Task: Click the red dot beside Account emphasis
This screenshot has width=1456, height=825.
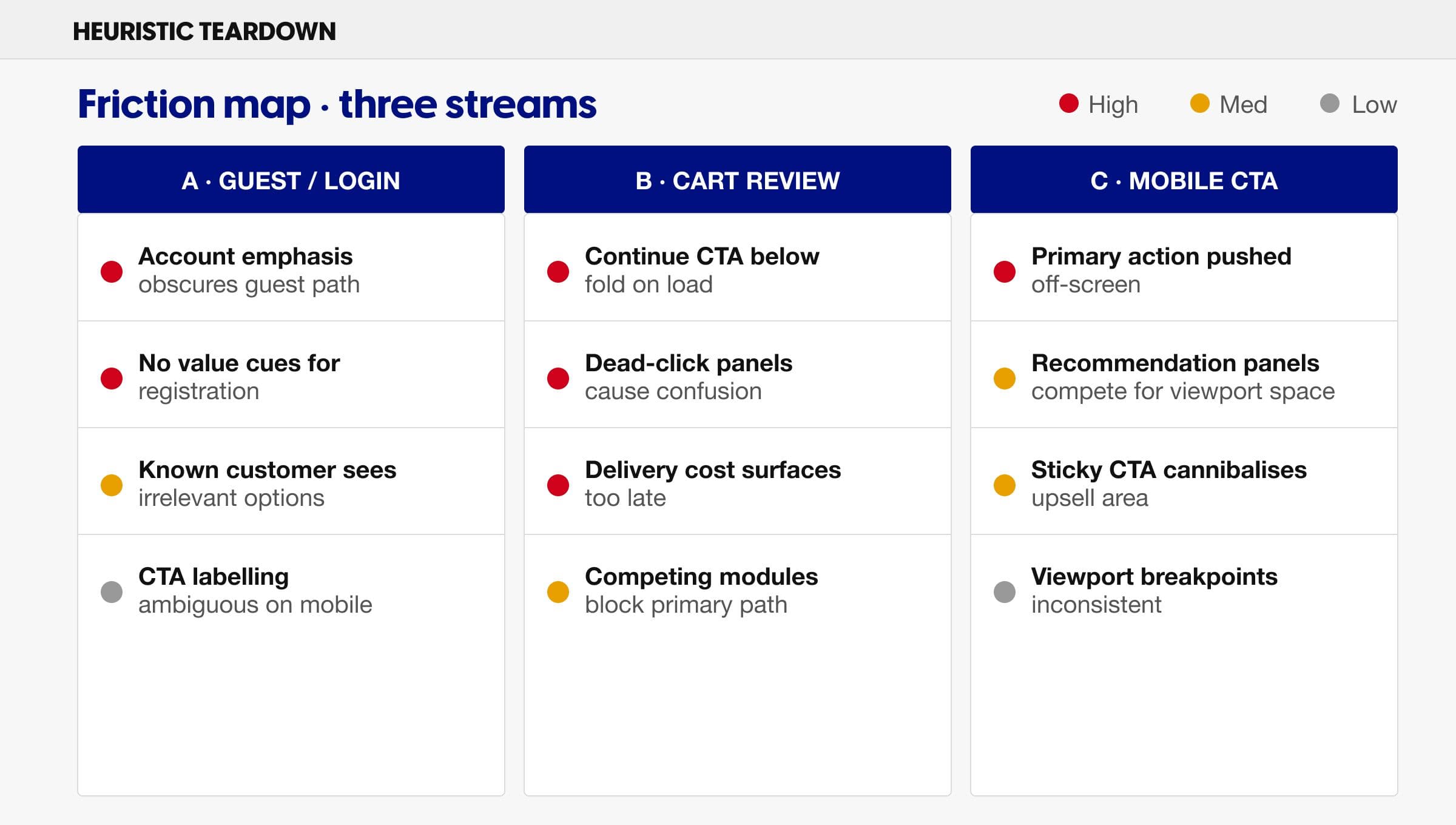Action: 112,271
